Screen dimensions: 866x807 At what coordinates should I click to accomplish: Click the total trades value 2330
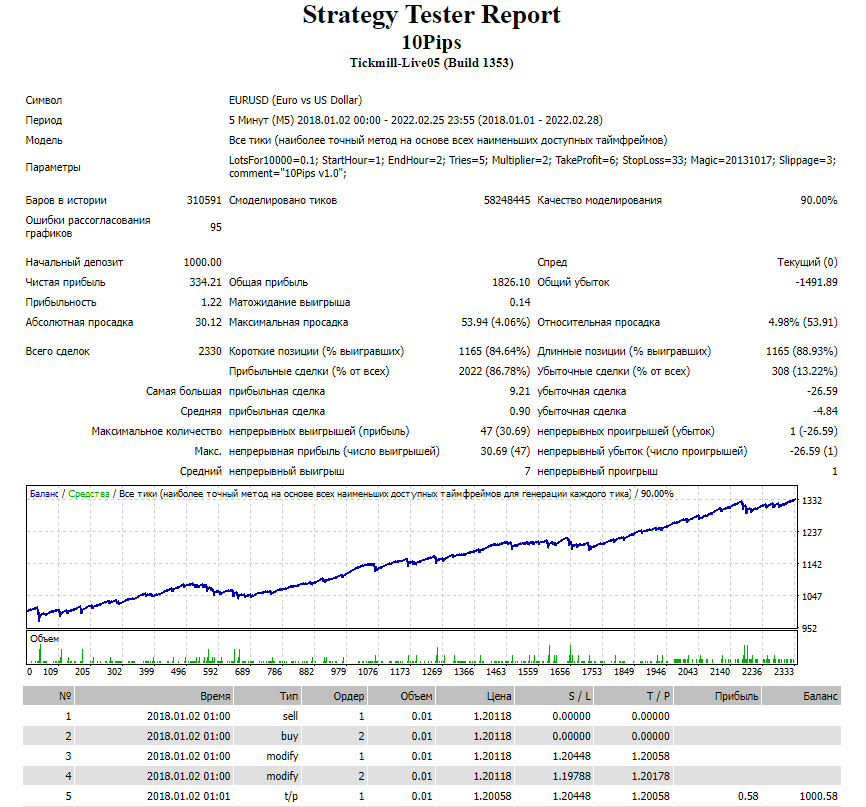(205, 351)
